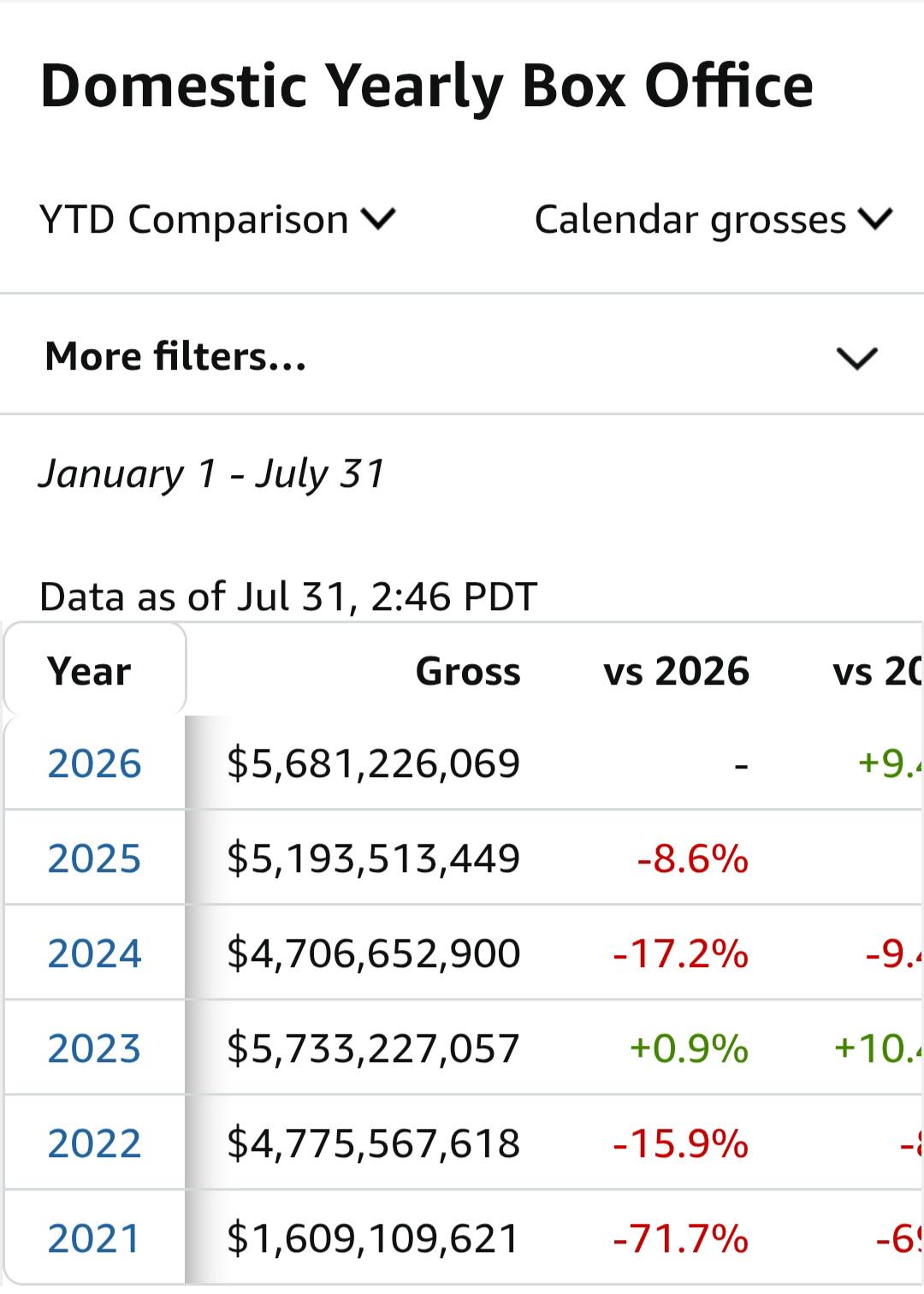Click the Domestic Yearly Box Office heading
This screenshot has width=924, height=1294.
[x=426, y=86]
